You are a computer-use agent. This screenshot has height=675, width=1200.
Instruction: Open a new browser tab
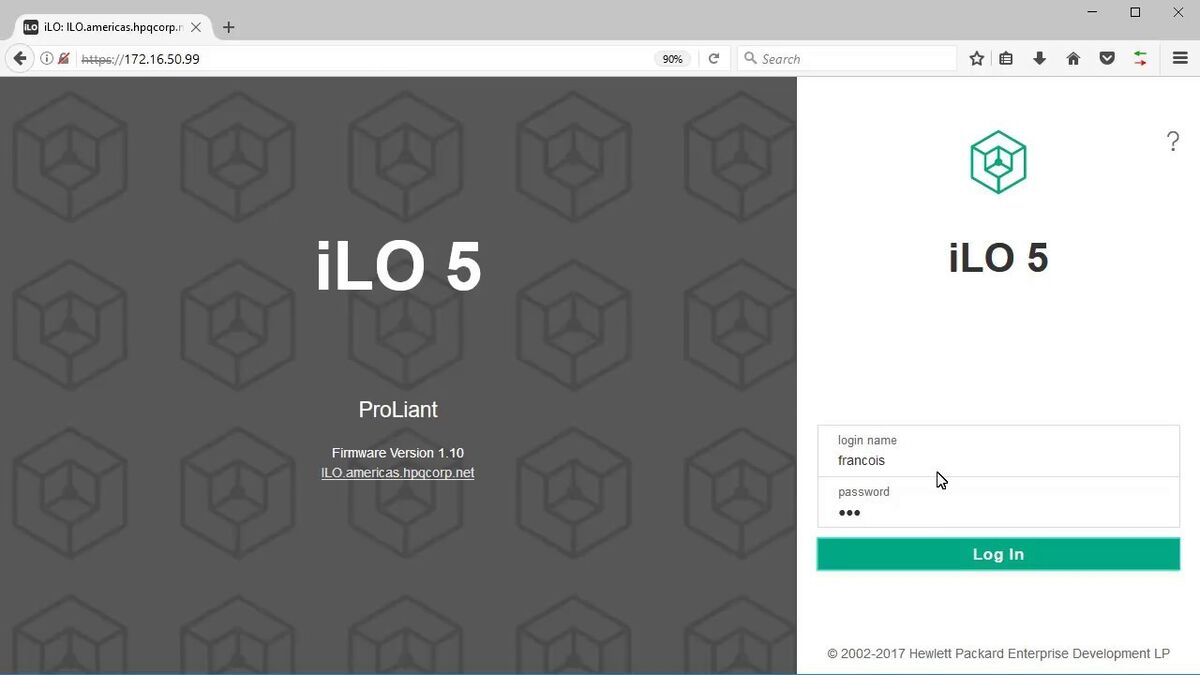[x=228, y=27]
